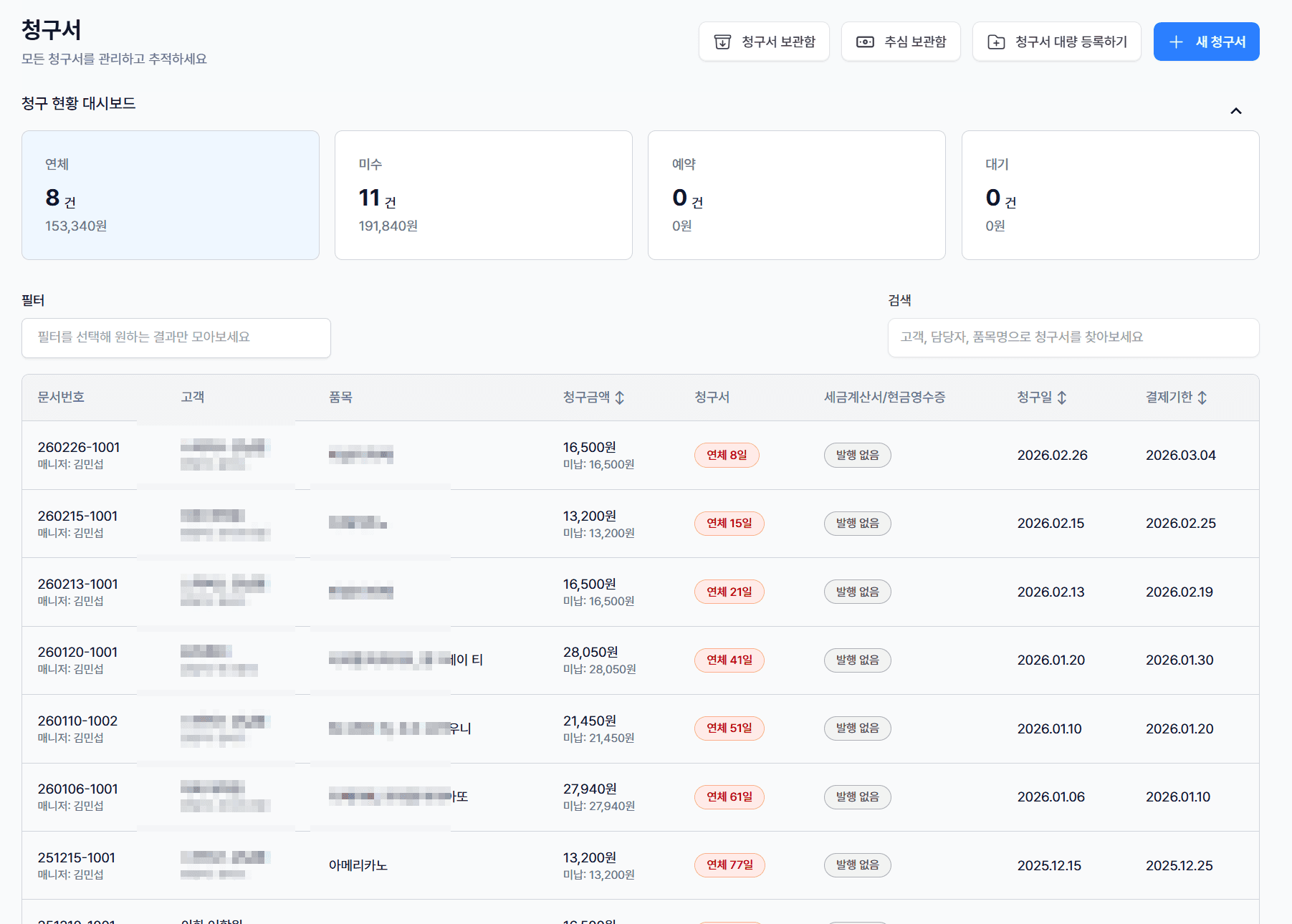Screen dimensions: 1292x924
Task: Open 청구서 보관함 archive button
Action: click(764, 42)
